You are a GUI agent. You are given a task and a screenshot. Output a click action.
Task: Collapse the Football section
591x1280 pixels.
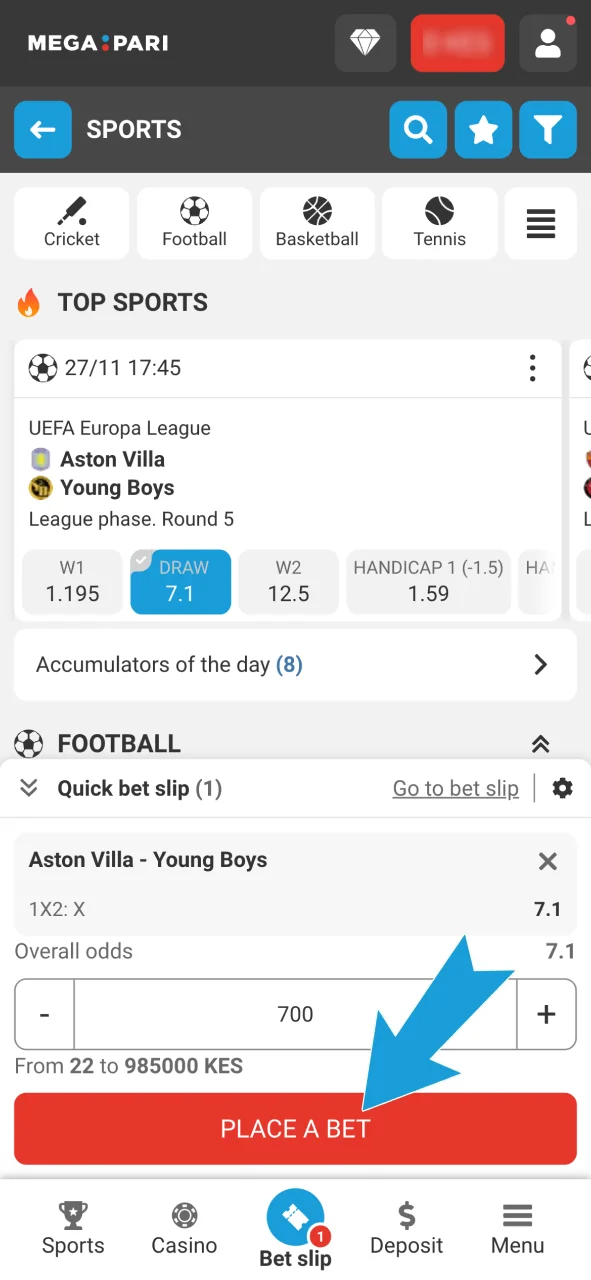[540, 744]
